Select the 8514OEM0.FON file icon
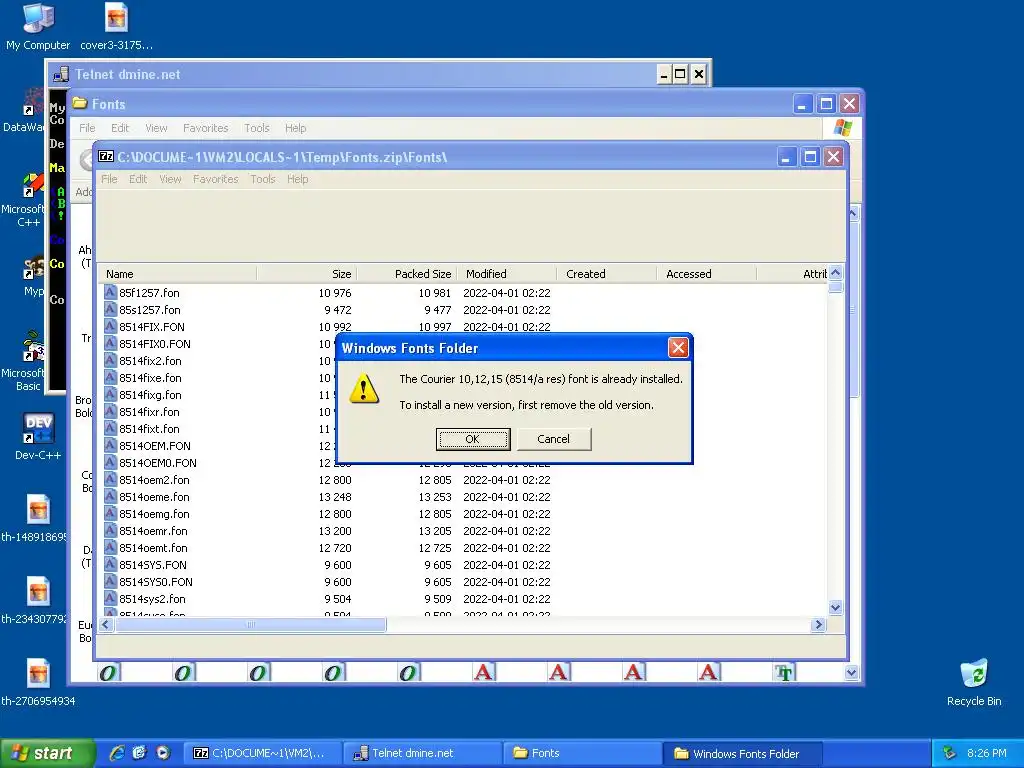Image resolution: width=1024 pixels, height=768 pixels. (110, 462)
